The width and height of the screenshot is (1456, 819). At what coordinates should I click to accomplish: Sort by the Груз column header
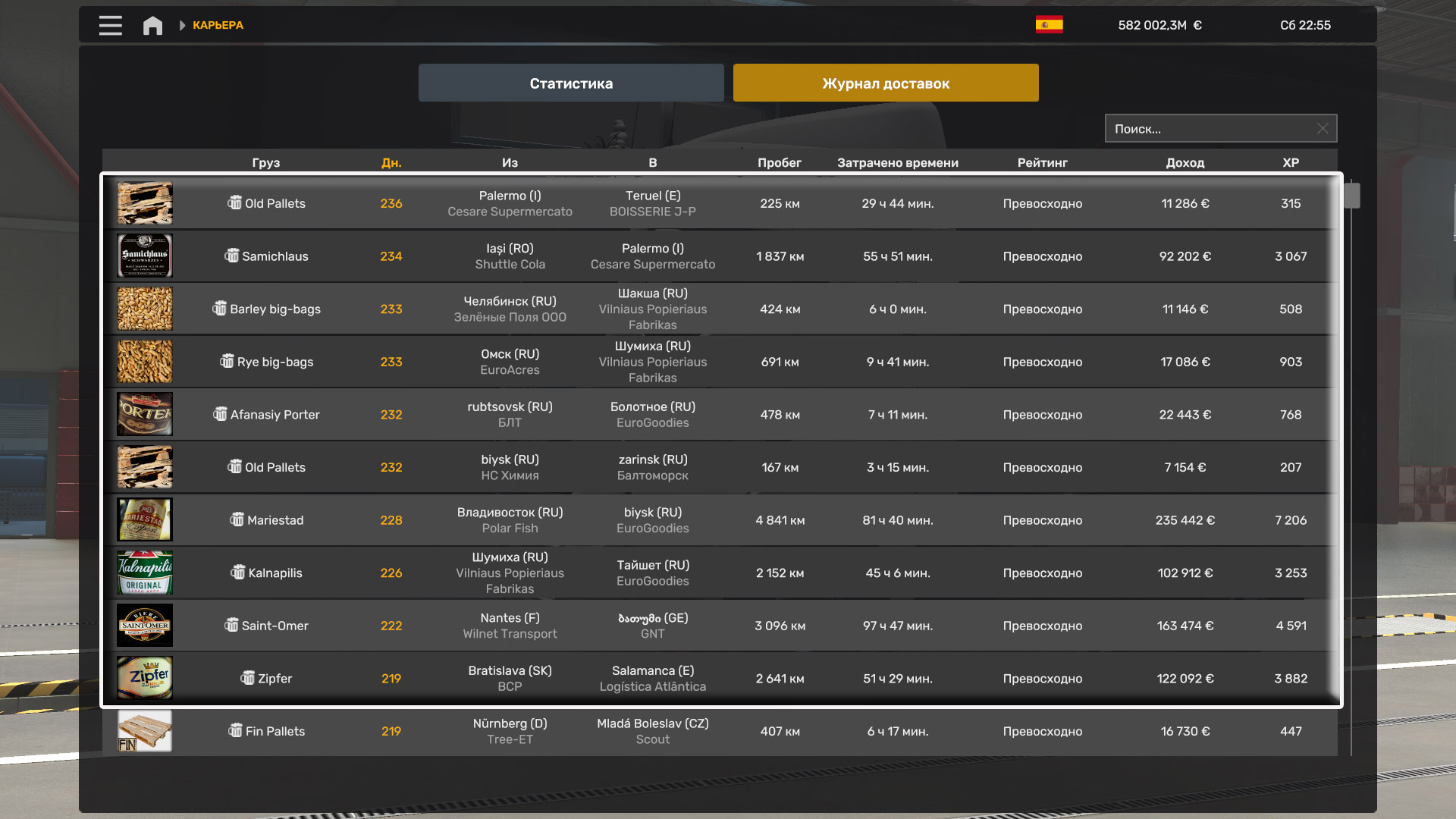coord(265,162)
